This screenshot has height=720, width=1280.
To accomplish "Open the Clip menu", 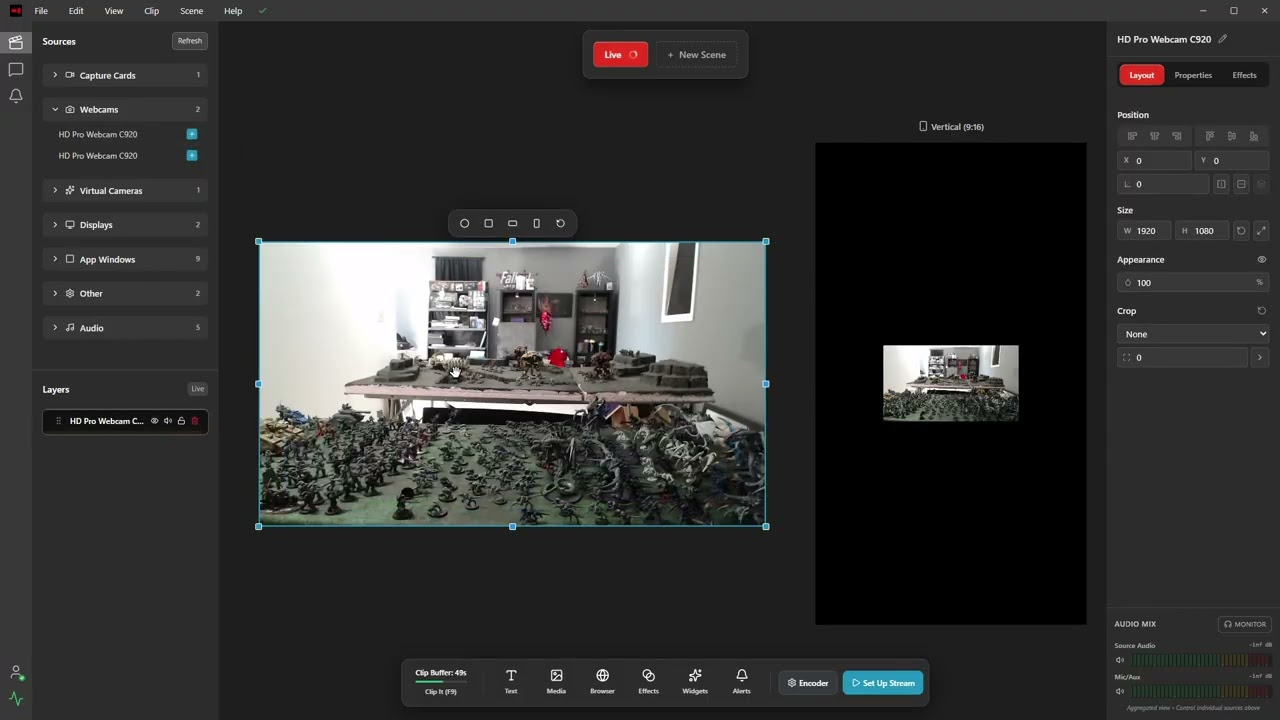I will pyautogui.click(x=151, y=11).
